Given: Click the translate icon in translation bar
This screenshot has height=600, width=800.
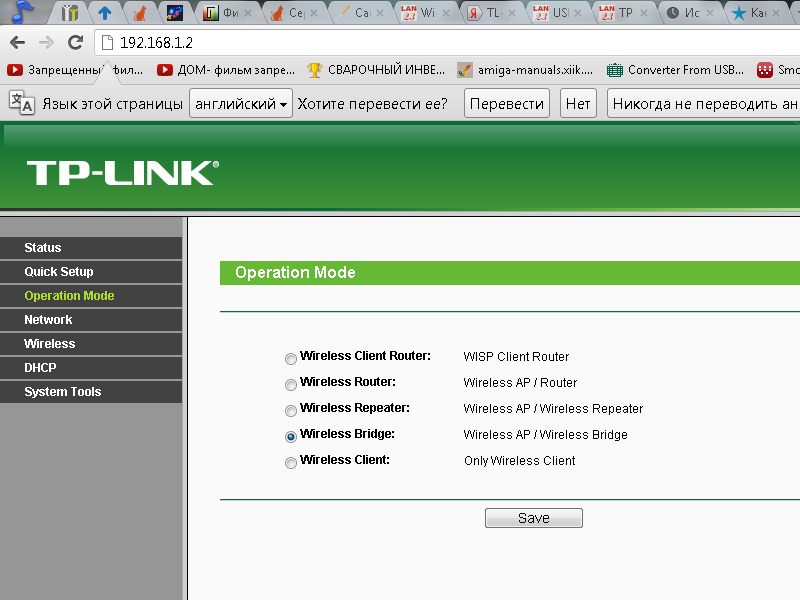Looking at the screenshot, I should click(21, 103).
